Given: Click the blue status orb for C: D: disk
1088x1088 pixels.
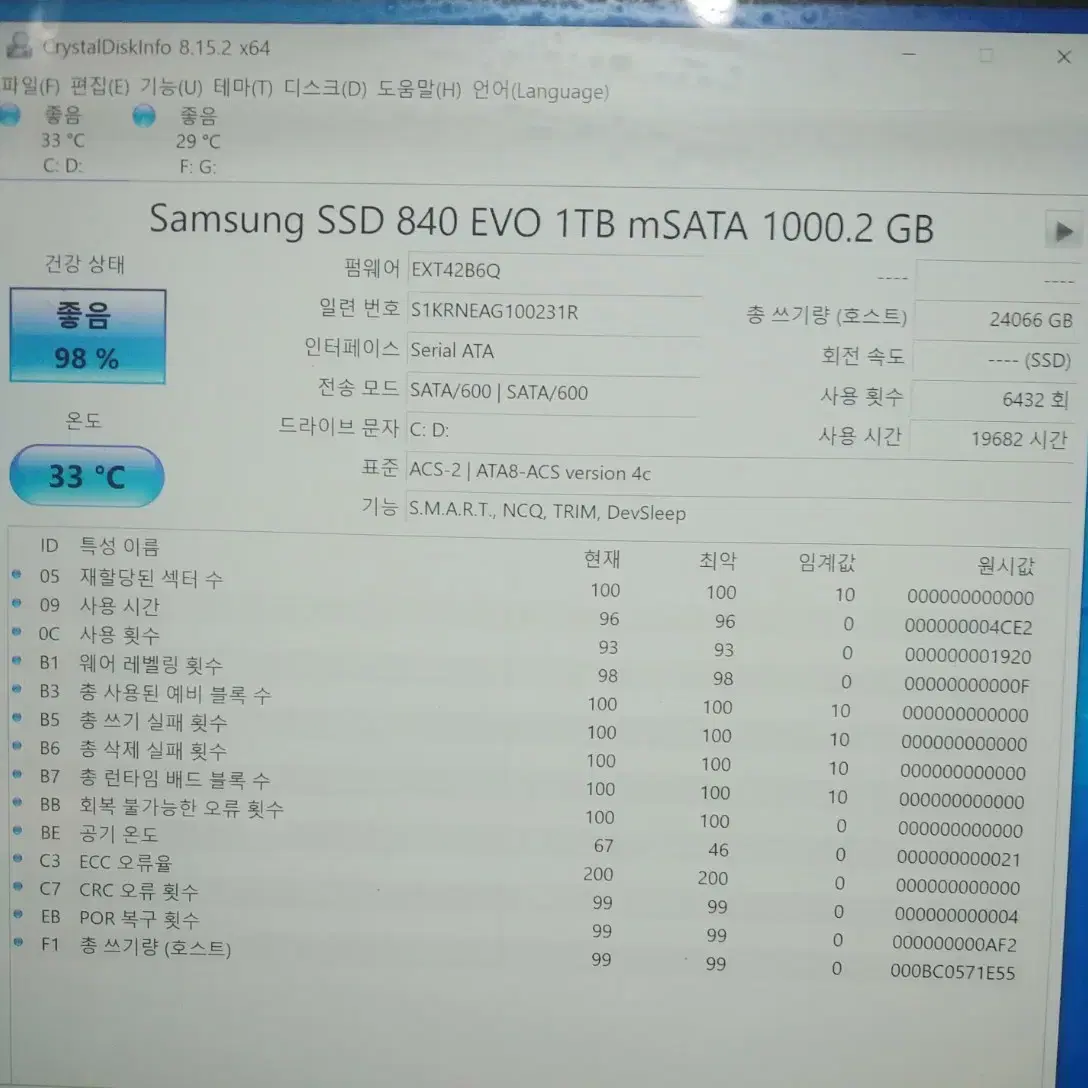Looking at the screenshot, I should coord(10,114).
